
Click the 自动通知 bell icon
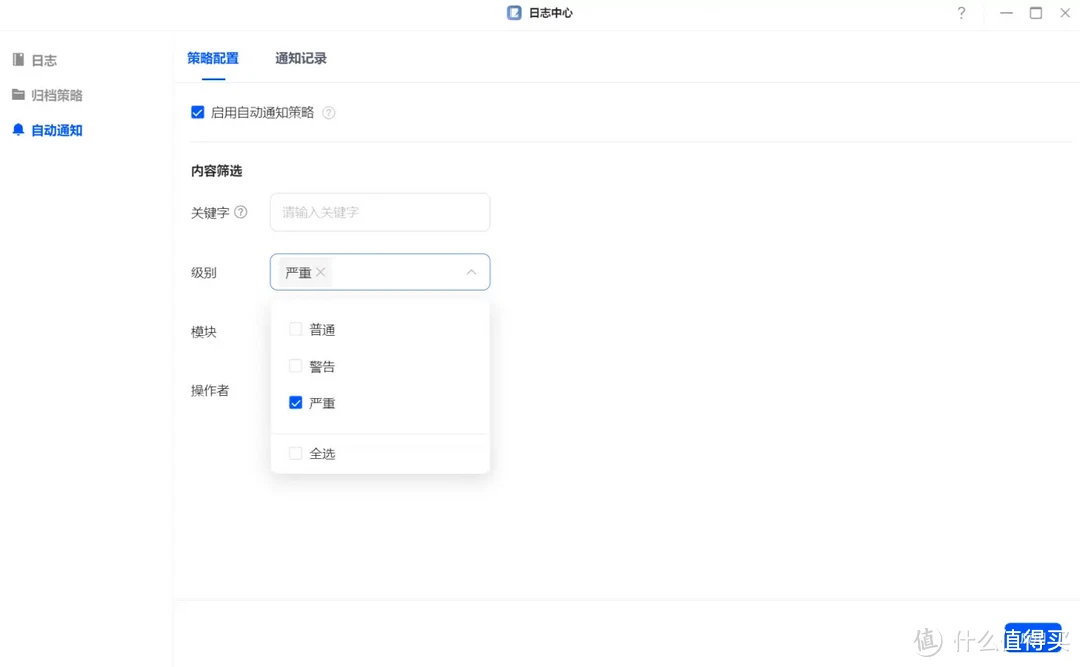tap(16, 129)
